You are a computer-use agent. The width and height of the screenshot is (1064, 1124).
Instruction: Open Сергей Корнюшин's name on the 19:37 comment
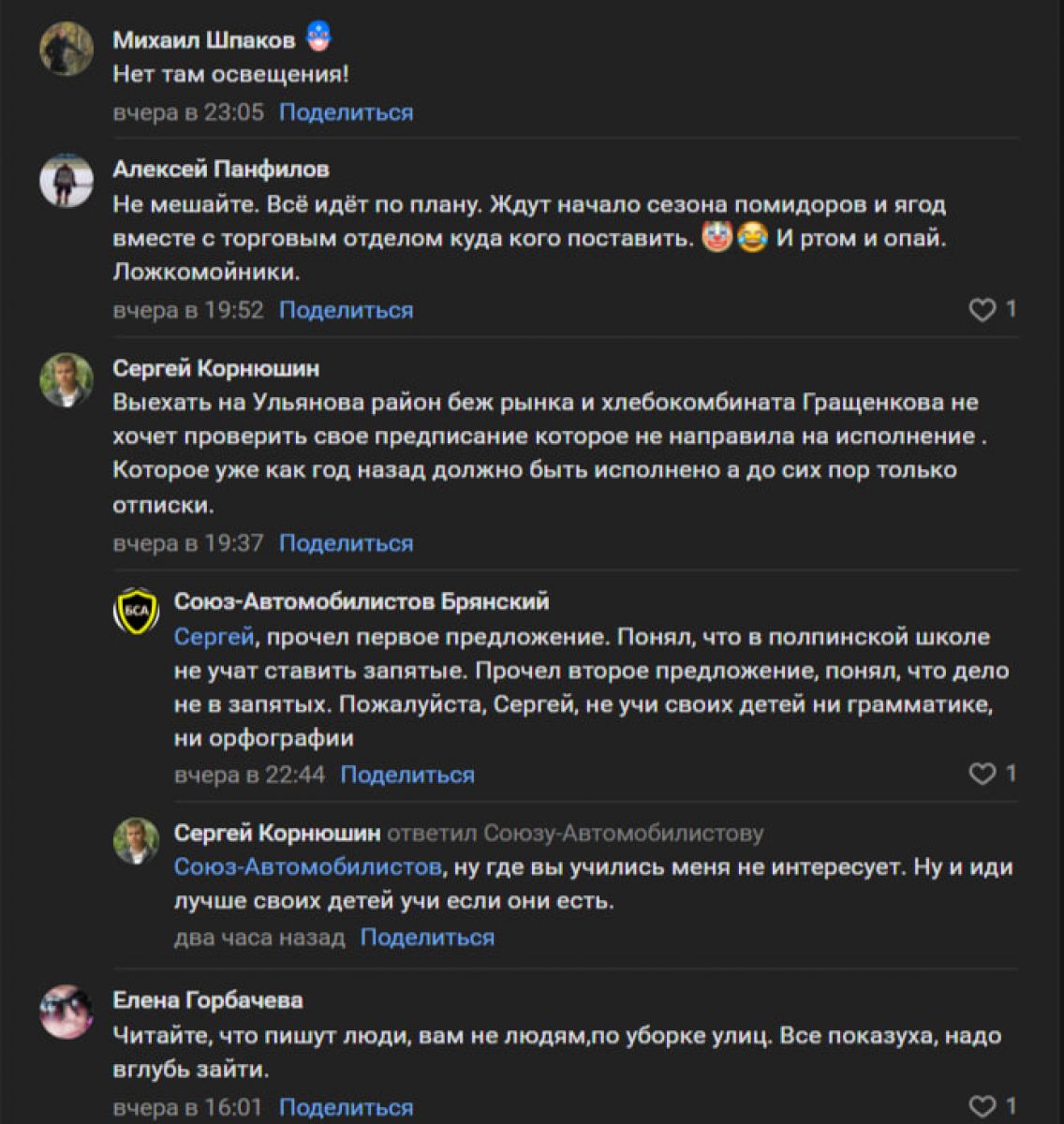pyautogui.click(x=215, y=368)
